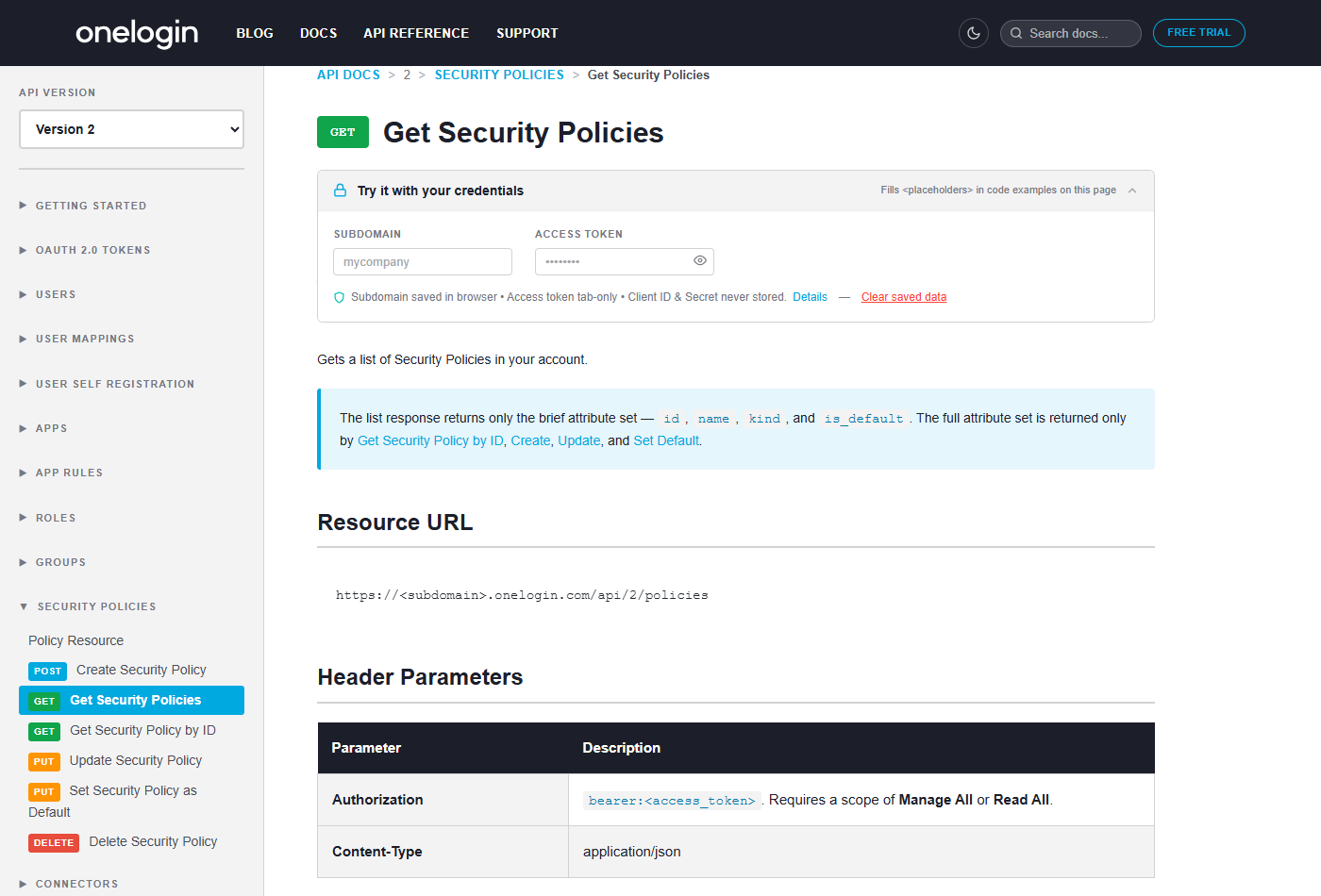Click application/json description cell
The image size is (1321, 896).
click(x=861, y=852)
